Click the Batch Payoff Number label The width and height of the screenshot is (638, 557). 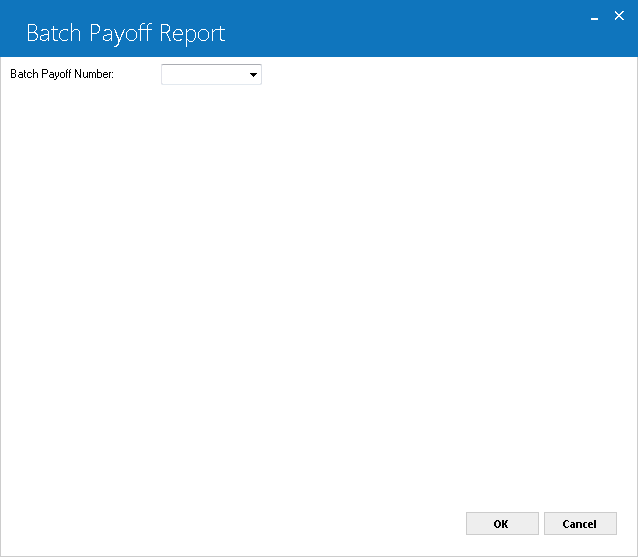(x=62, y=74)
